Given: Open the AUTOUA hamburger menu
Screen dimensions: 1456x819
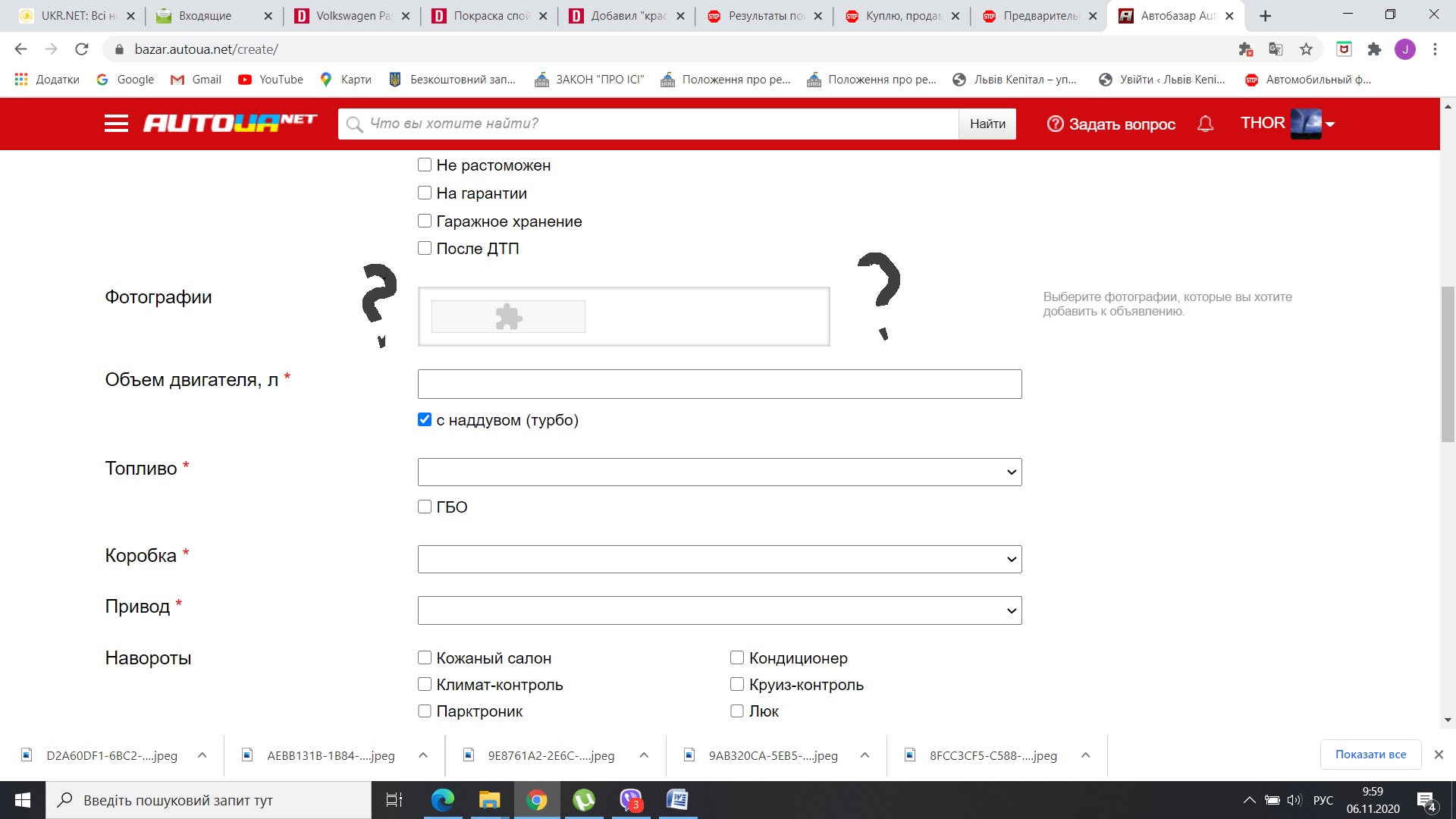Looking at the screenshot, I should pyautogui.click(x=116, y=124).
